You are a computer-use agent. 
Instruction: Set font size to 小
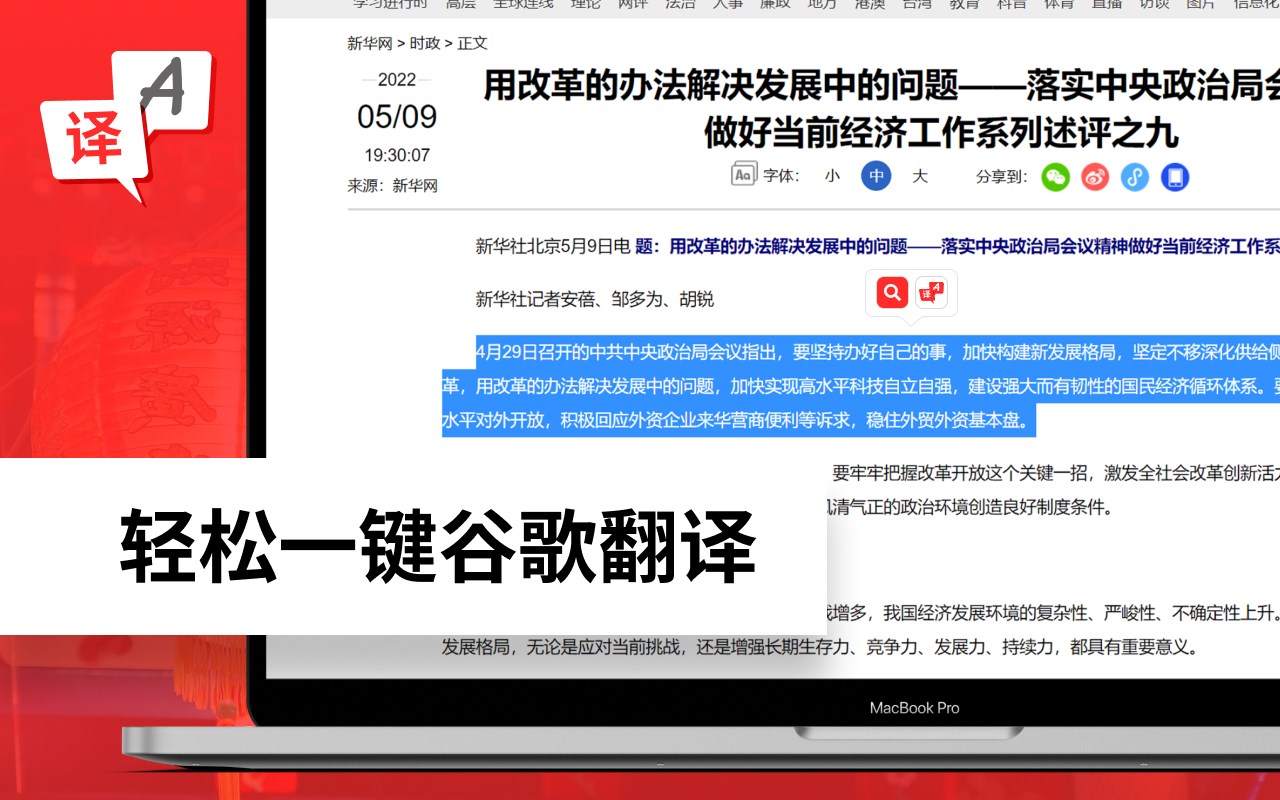click(x=832, y=176)
